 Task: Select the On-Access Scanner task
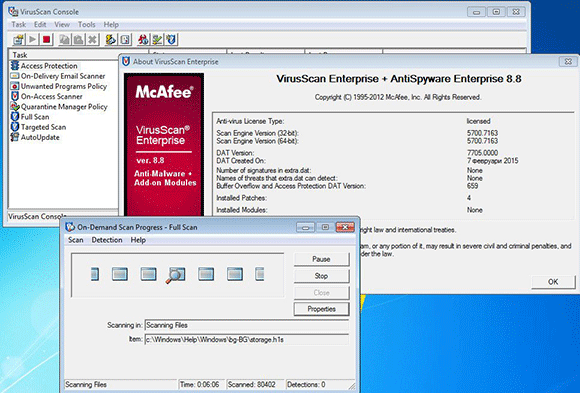coord(51,97)
